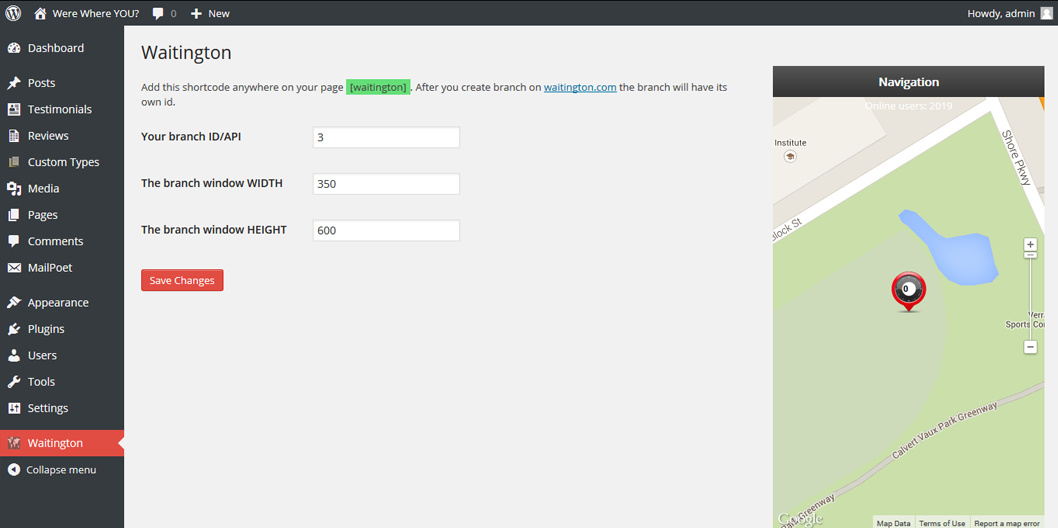Click the Collapse menu text

[61, 469]
